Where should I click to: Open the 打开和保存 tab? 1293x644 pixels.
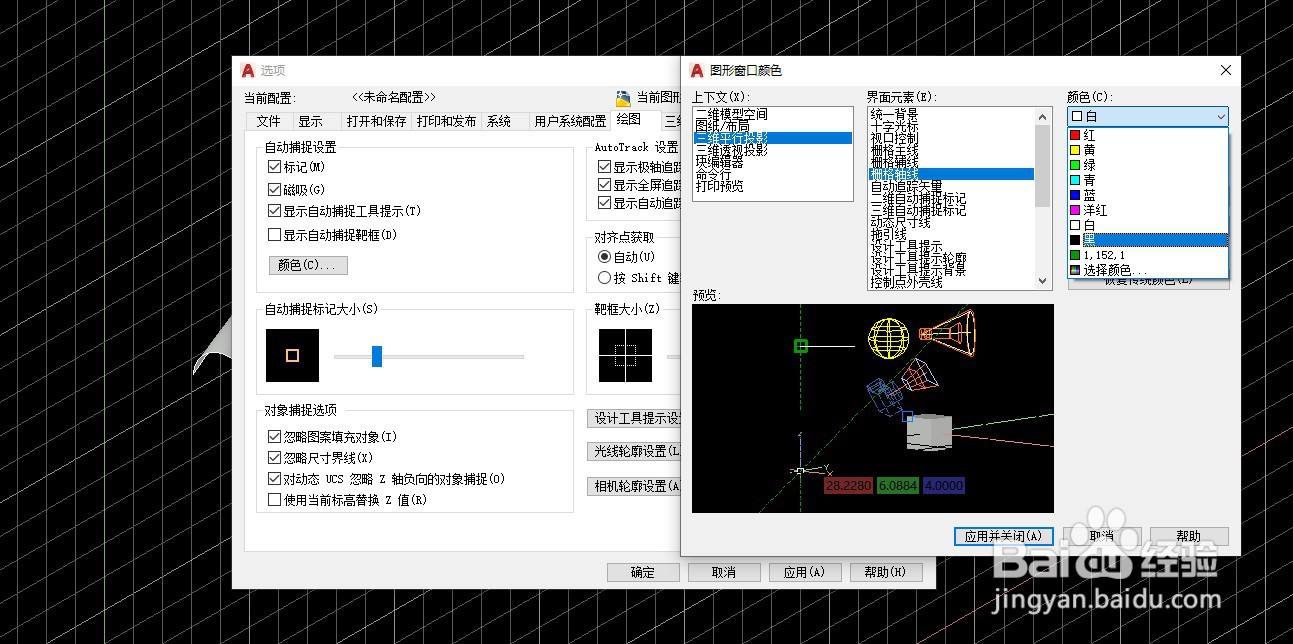(376, 121)
